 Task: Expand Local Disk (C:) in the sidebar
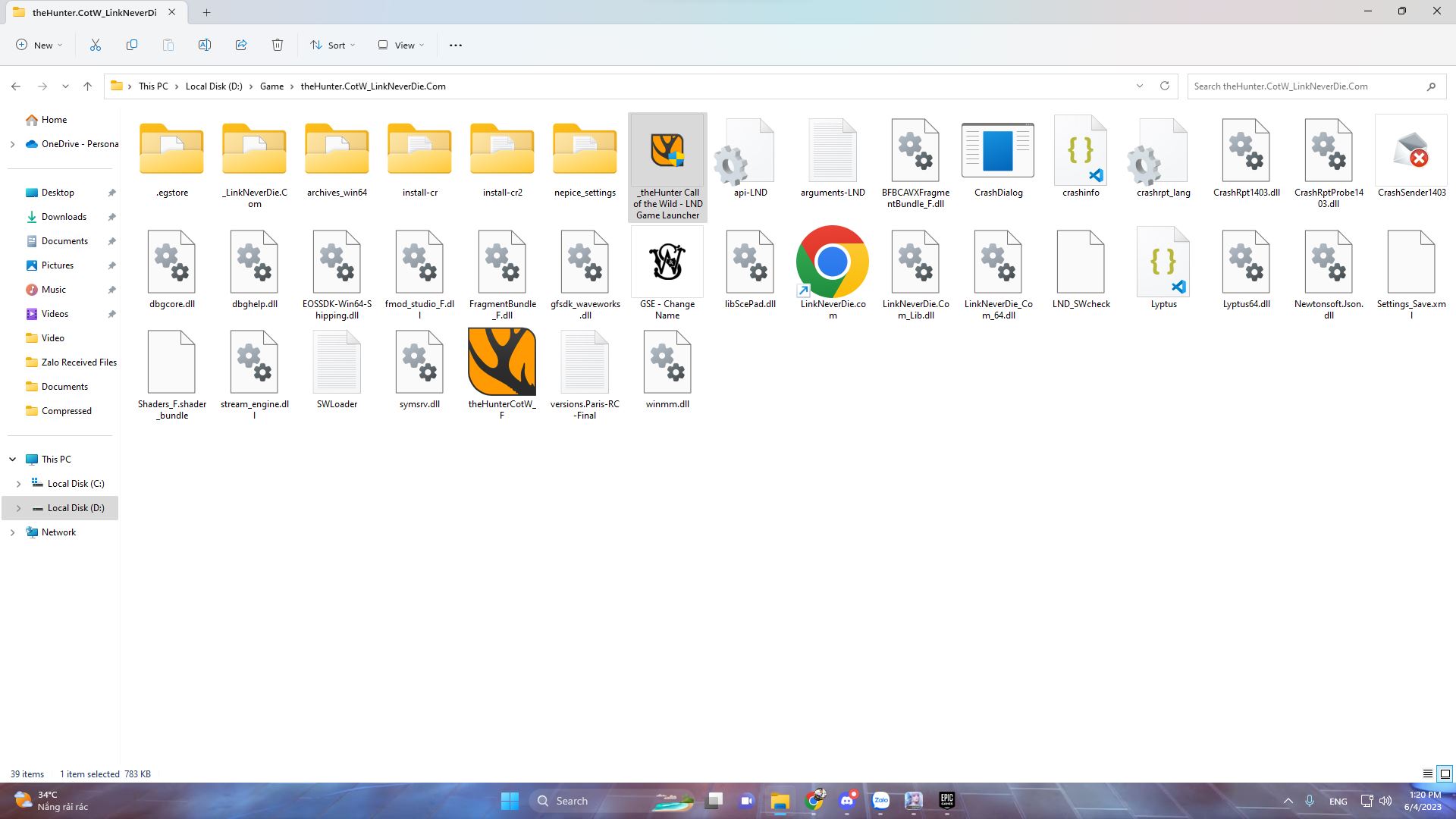point(18,483)
